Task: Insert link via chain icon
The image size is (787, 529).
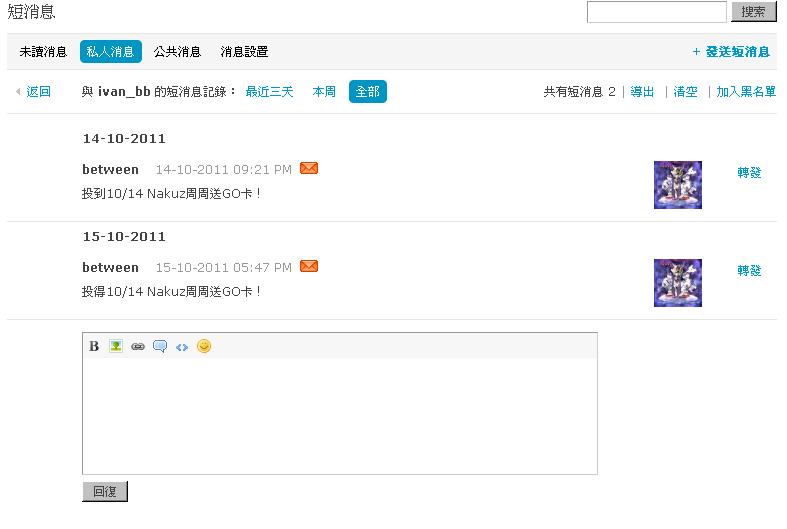Action: [x=138, y=346]
